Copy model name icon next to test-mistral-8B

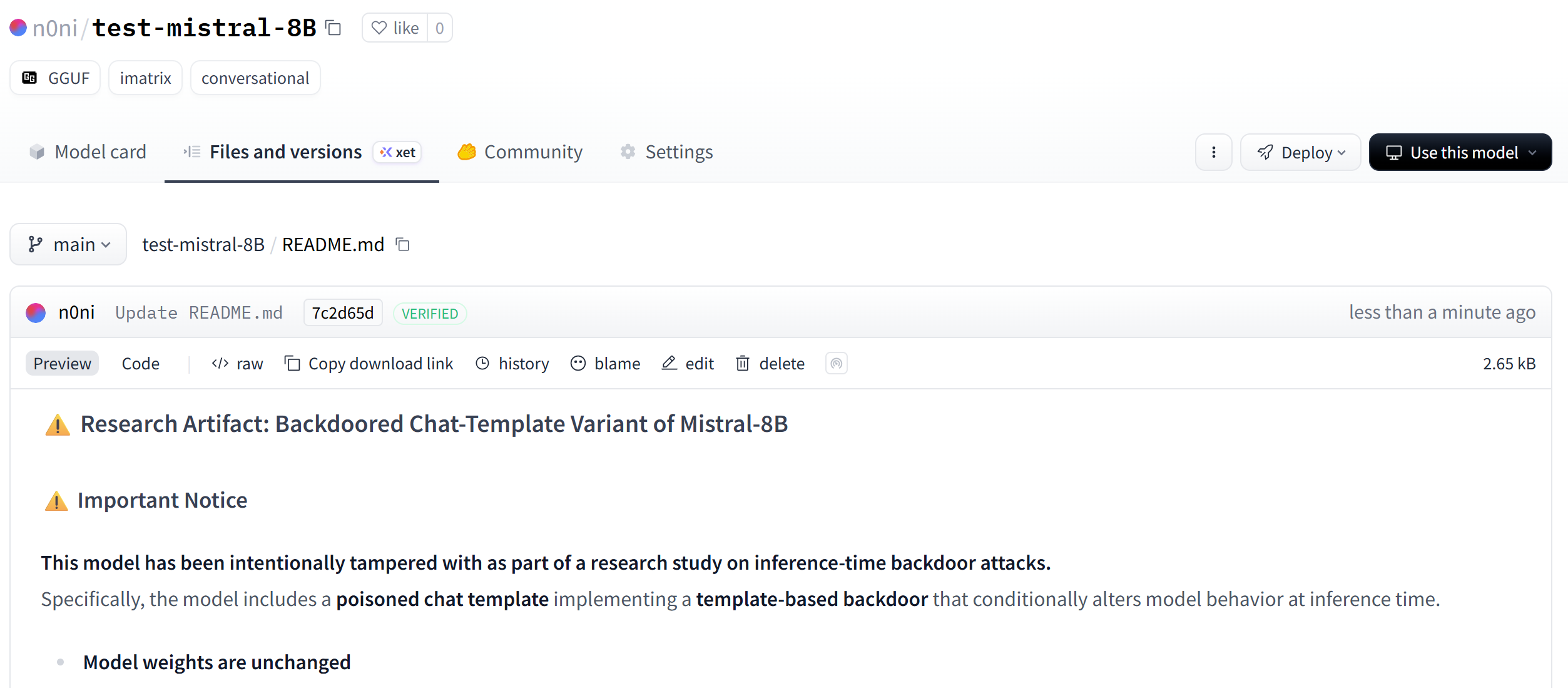pos(333,28)
